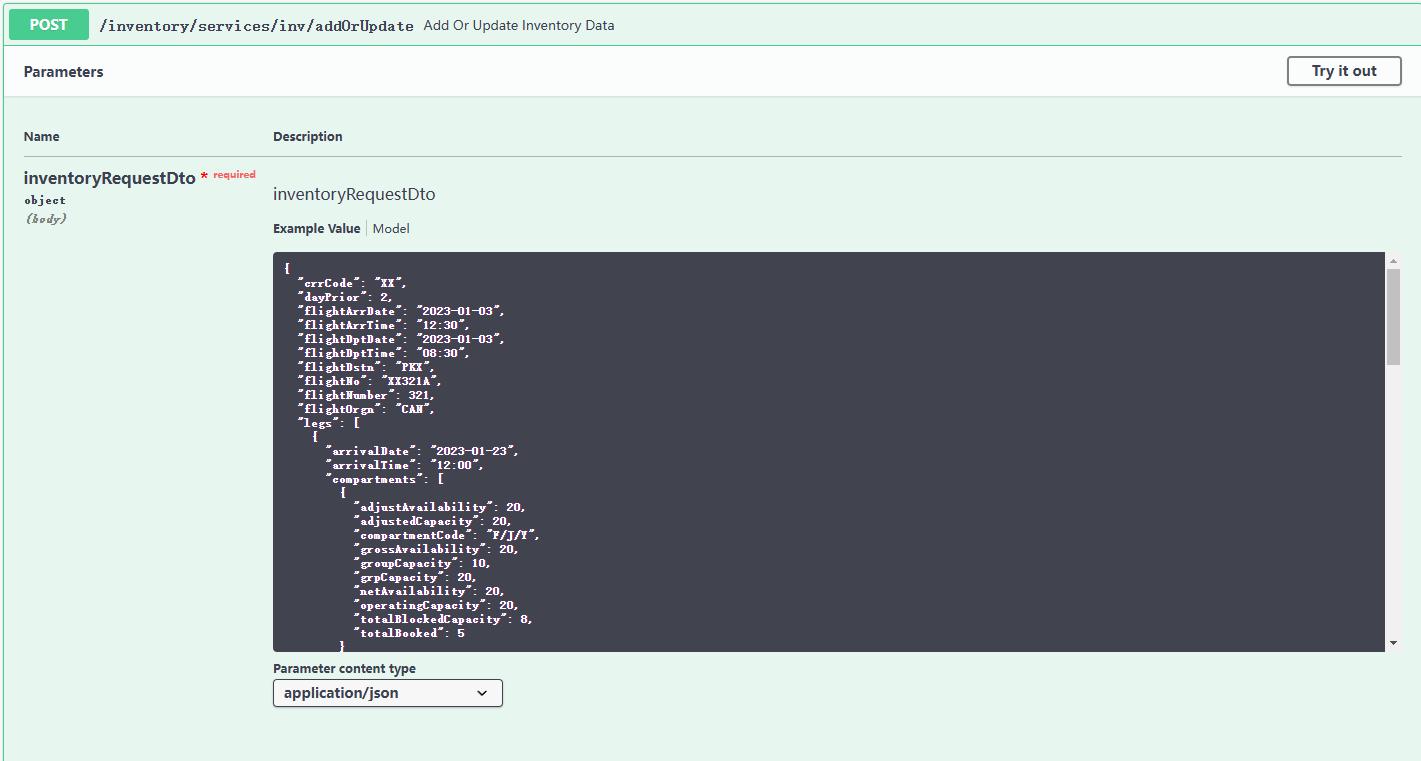This screenshot has height=761, width=1421.
Task: Click the scroll down arrow of example box
Action: [x=1393, y=643]
